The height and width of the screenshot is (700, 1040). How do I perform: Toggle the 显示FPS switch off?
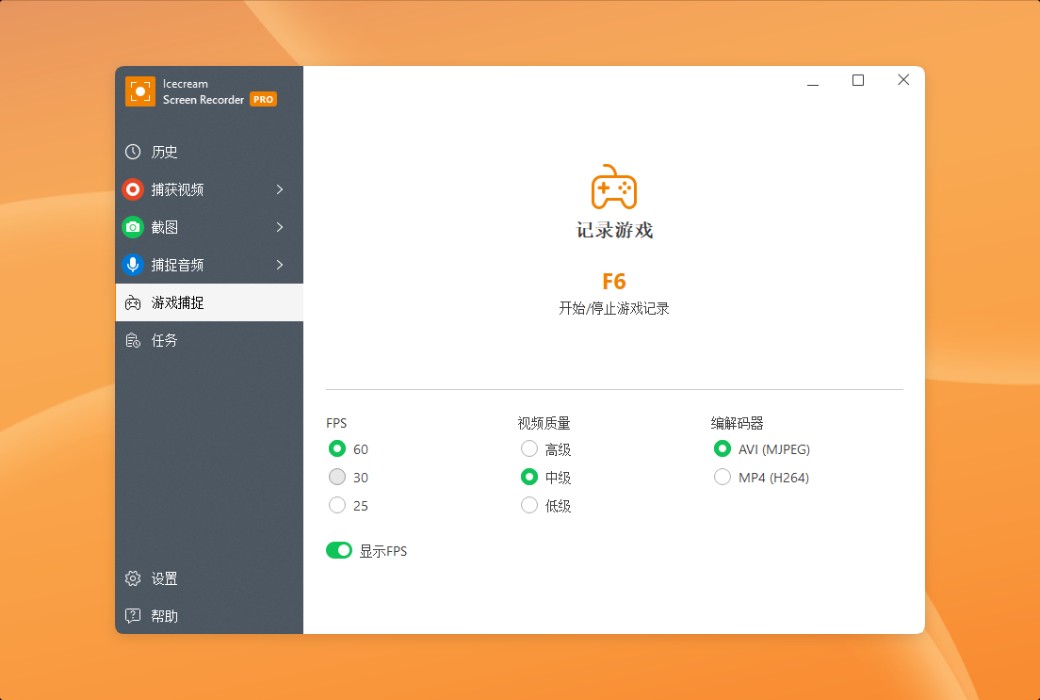tap(339, 550)
